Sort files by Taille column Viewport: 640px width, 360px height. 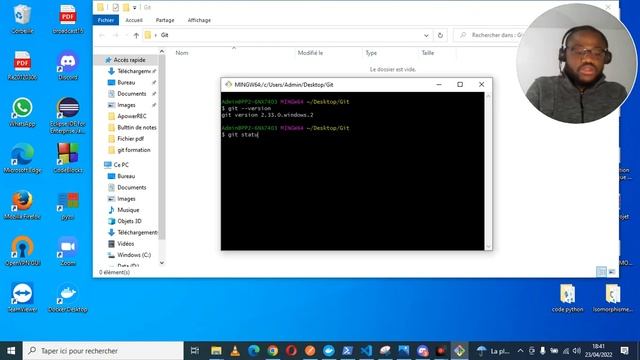[x=428, y=53]
